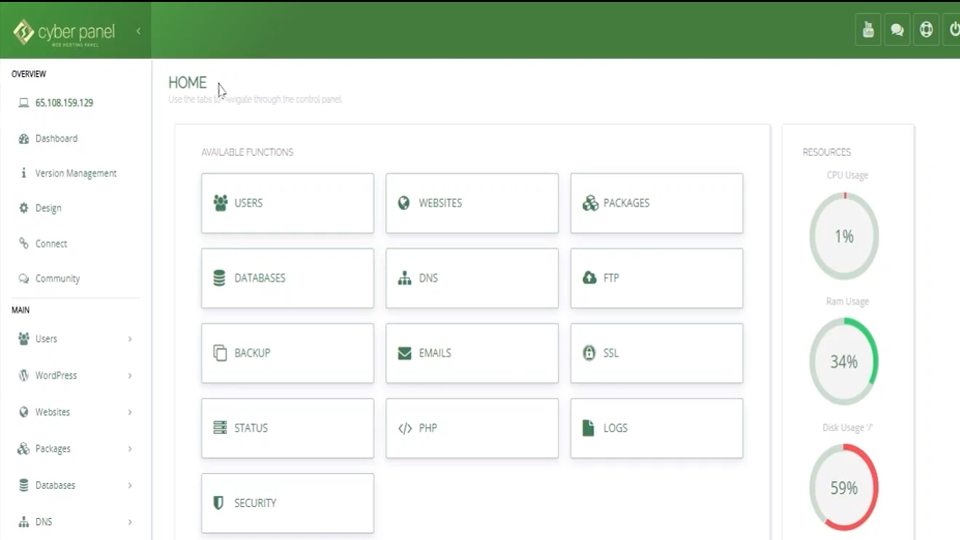The height and width of the screenshot is (540, 960).
Task: Expand the Websites sidebar menu
Action: [x=75, y=412]
